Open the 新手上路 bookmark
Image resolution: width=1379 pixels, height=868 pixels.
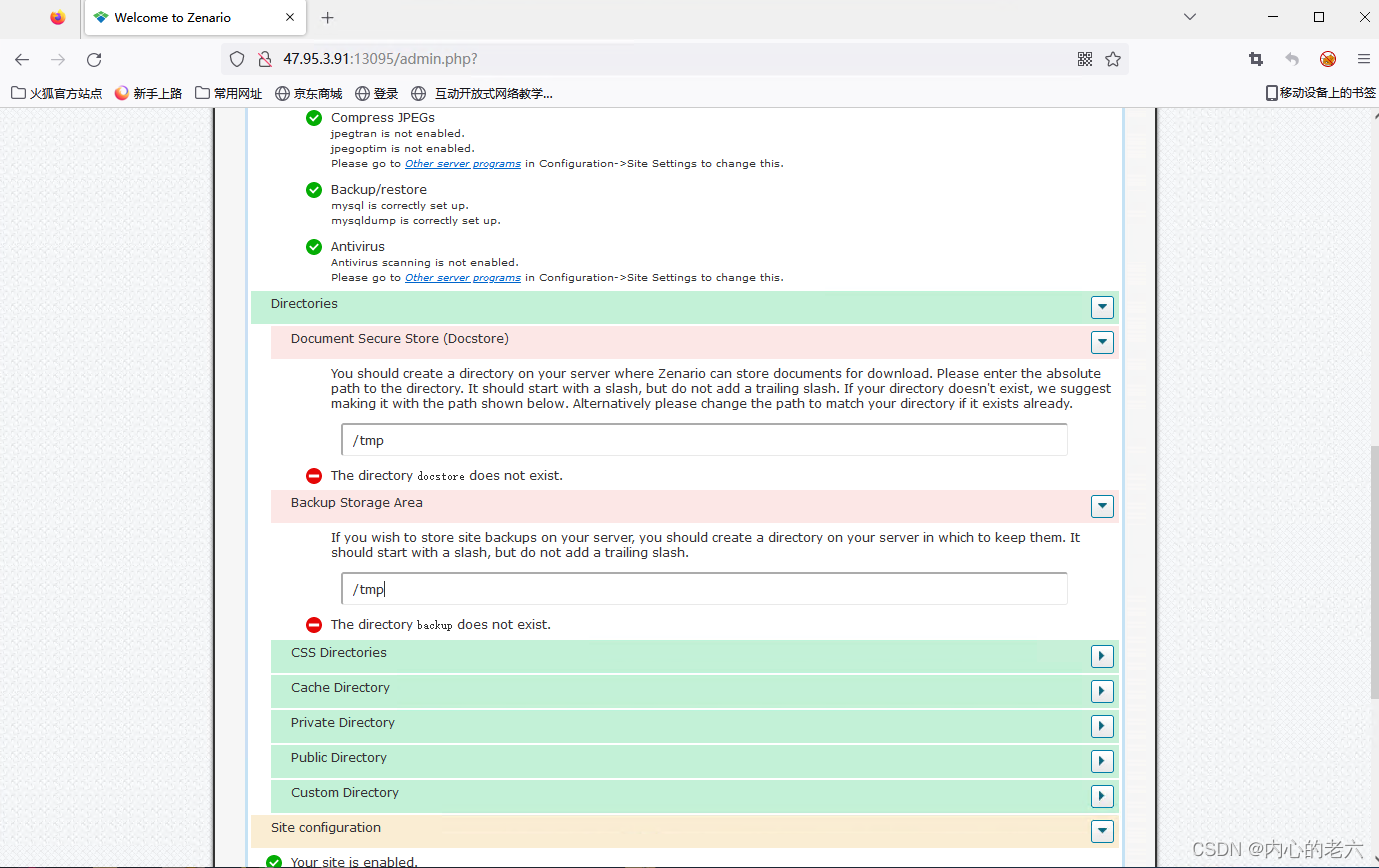point(148,93)
